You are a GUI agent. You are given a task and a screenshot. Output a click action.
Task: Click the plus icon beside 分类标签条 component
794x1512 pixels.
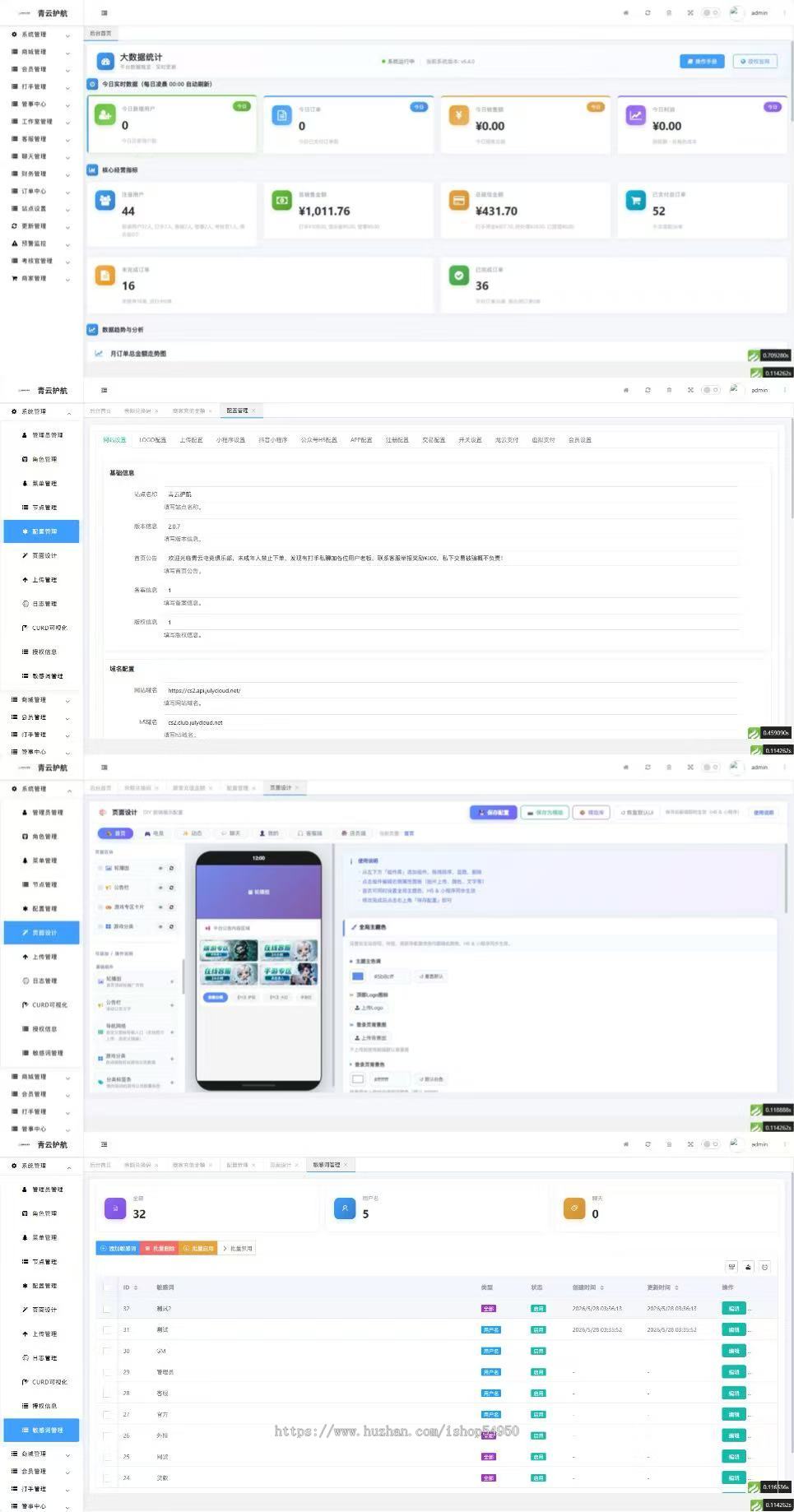point(172,1083)
